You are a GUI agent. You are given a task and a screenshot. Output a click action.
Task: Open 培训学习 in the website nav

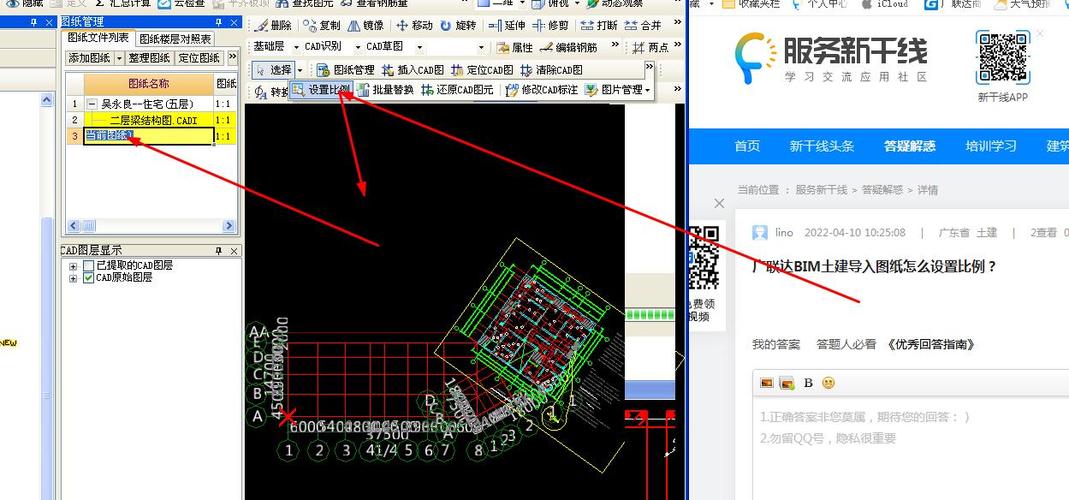(x=991, y=146)
